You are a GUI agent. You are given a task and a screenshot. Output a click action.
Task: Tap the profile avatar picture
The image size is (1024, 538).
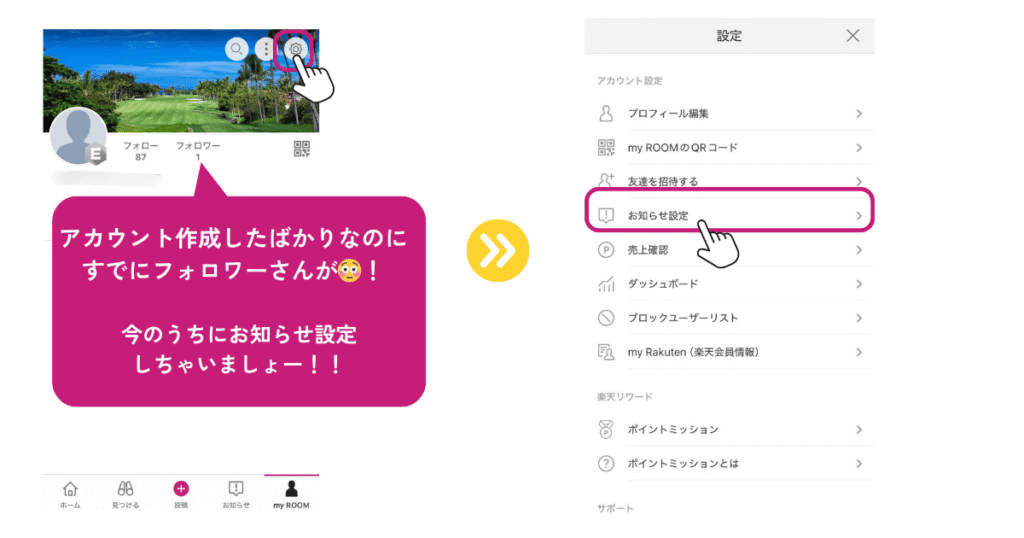pos(78,136)
